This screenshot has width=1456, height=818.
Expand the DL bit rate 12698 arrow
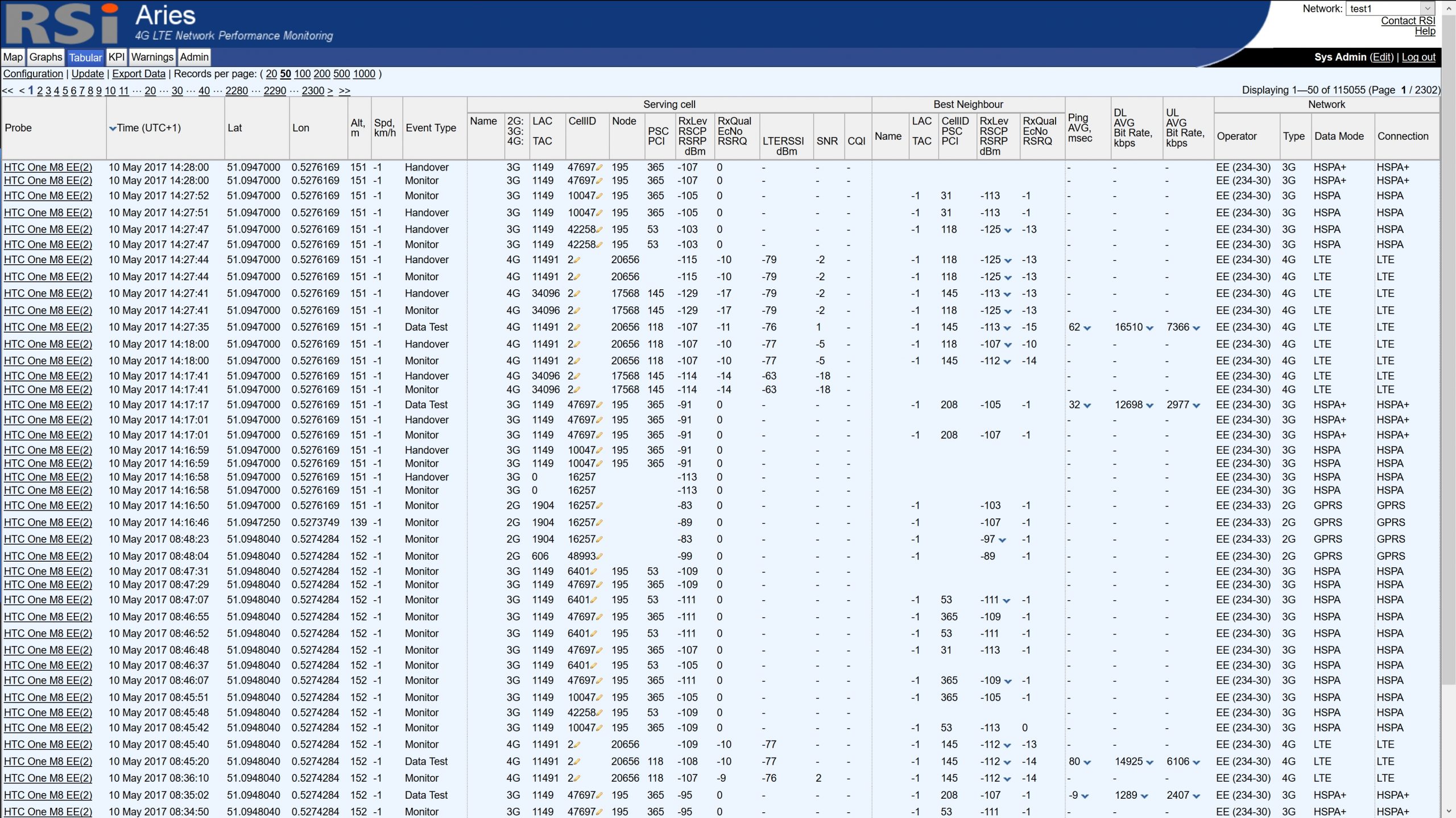pos(1149,406)
